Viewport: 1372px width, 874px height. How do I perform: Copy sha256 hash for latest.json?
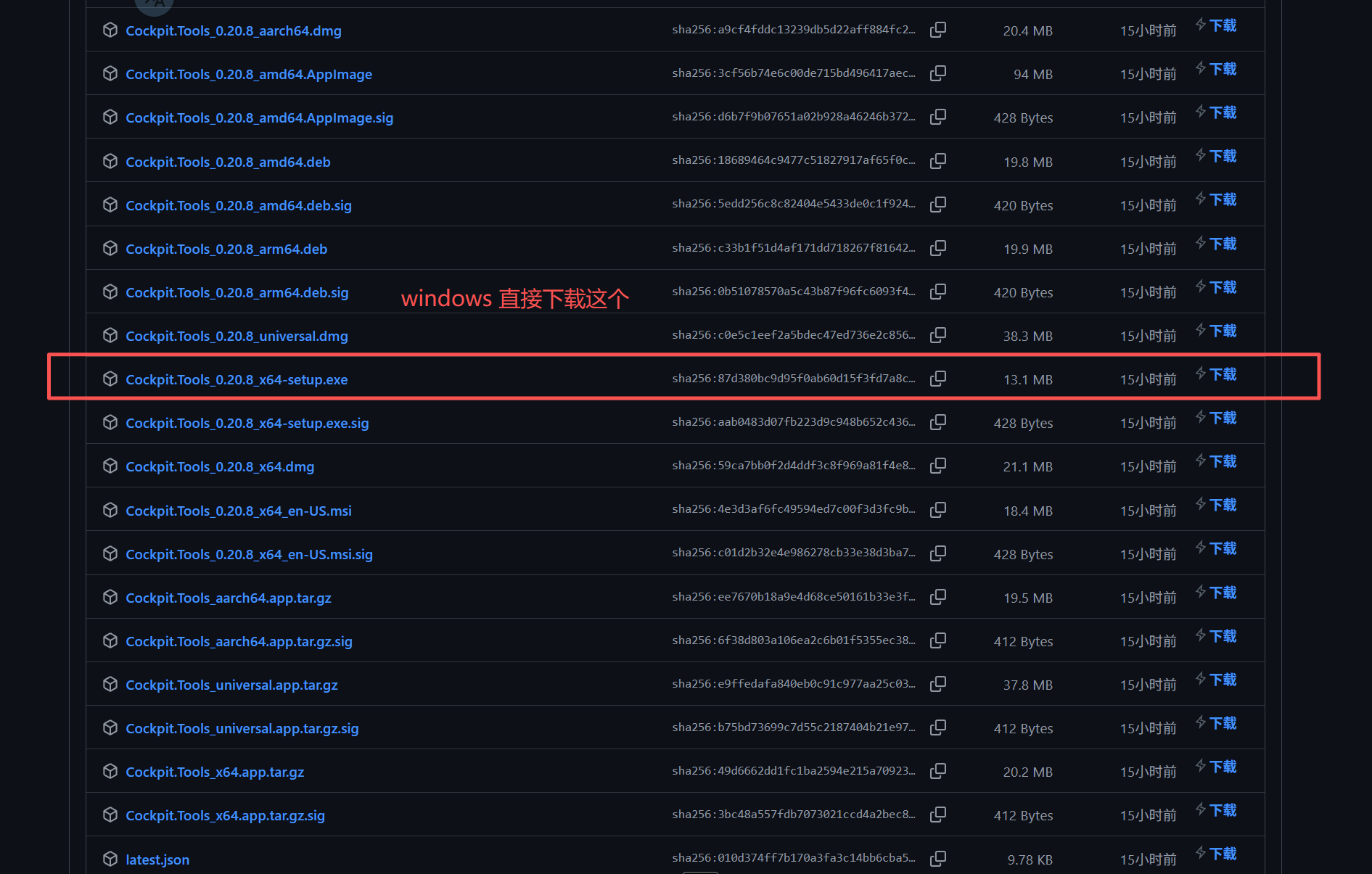(938, 859)
